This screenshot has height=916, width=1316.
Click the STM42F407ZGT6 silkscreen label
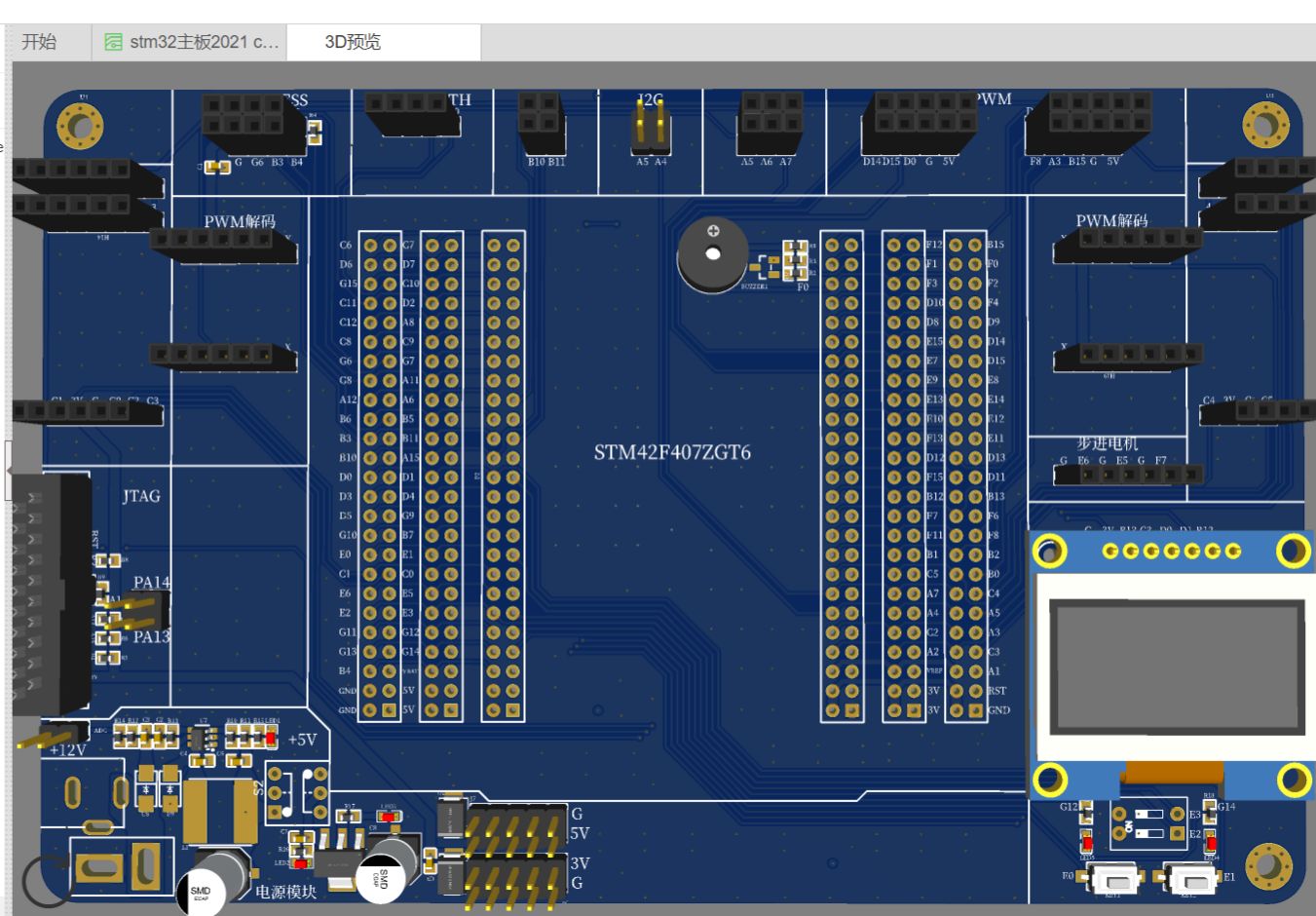coord(672,452)
